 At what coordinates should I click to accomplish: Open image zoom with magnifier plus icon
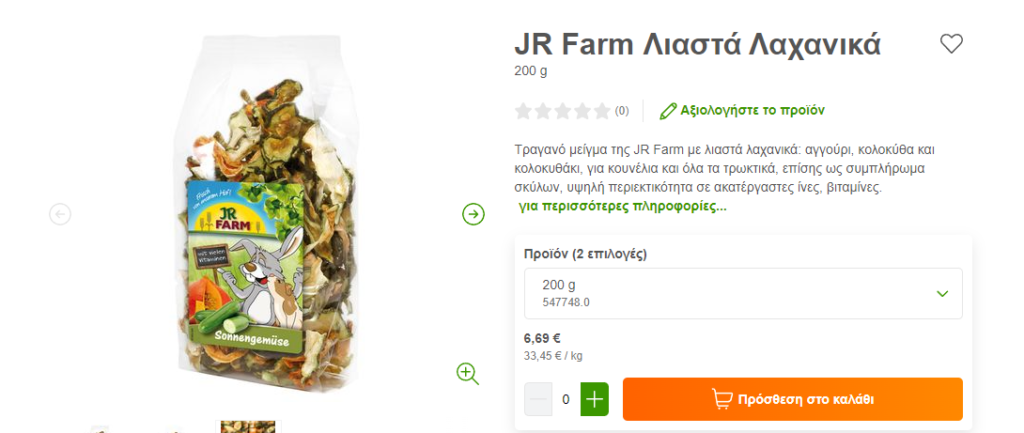click(468, 374)
